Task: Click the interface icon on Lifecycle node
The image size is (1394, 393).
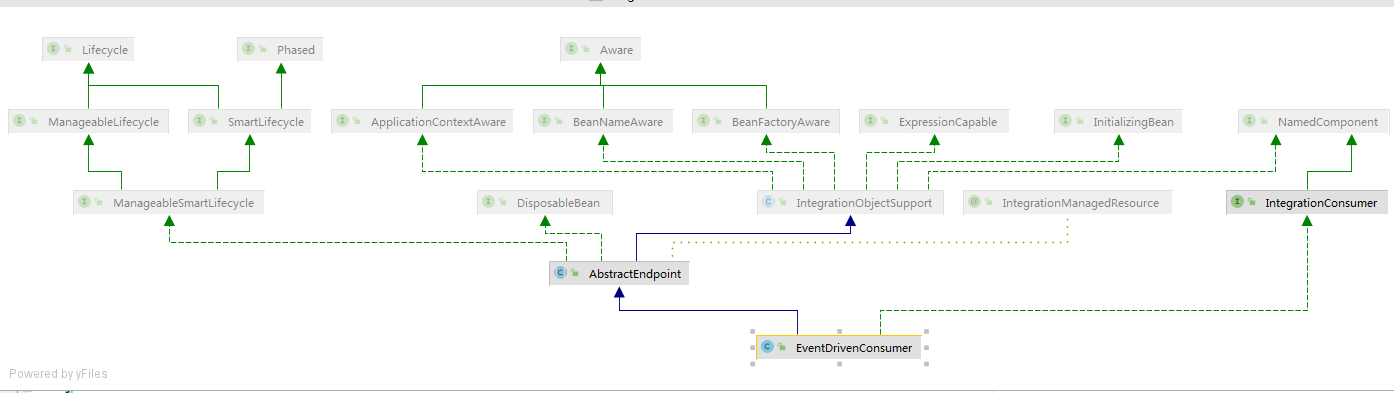Action: [x=53, y=49]
